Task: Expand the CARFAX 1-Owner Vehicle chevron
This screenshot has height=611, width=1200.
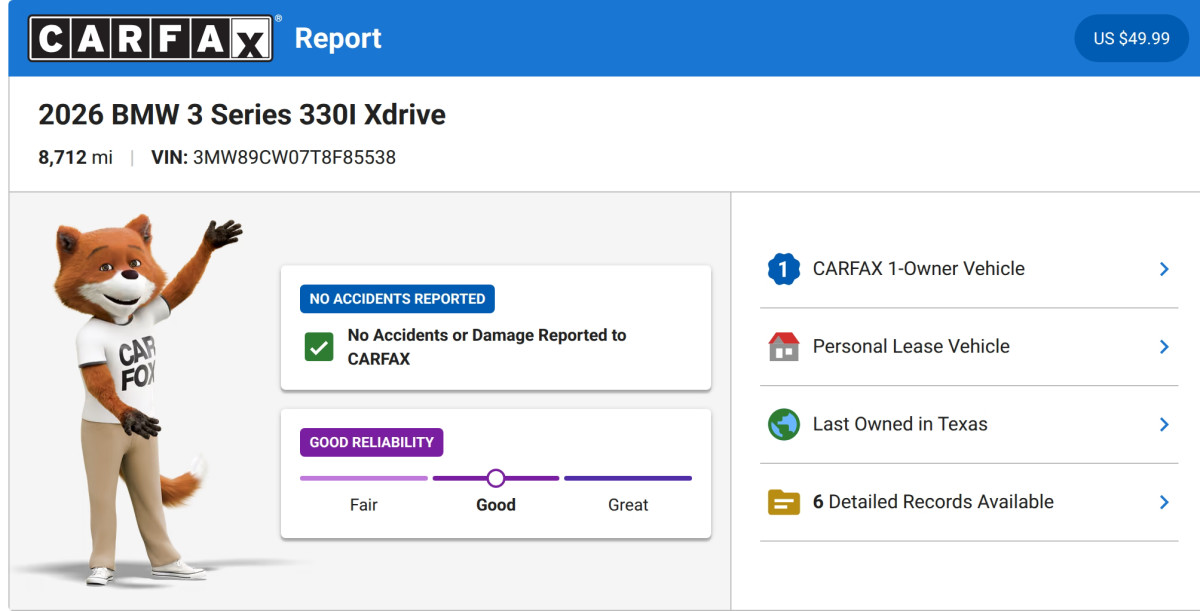Action: (1164, 269)
